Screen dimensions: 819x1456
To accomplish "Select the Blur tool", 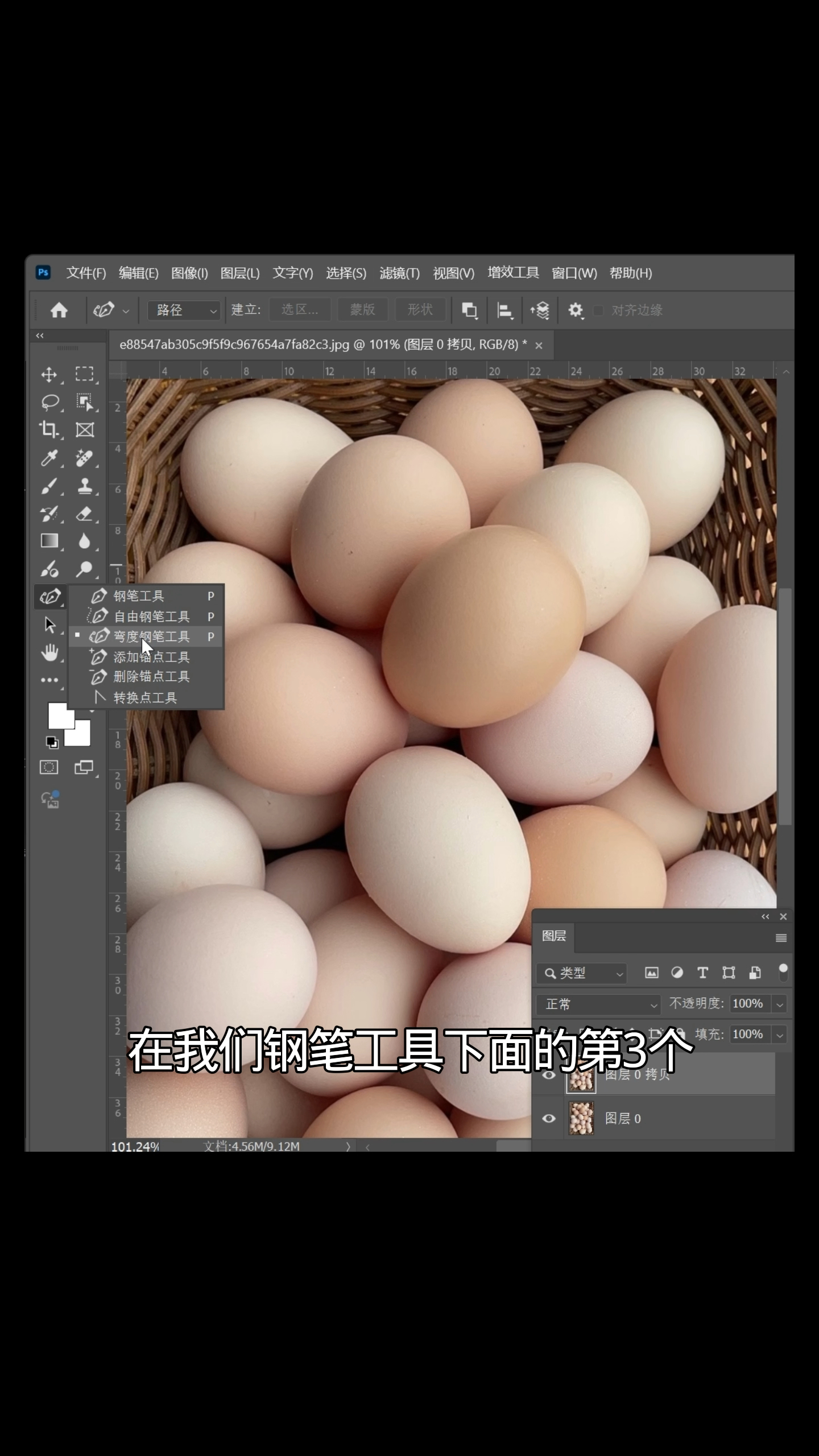I will pyautogui.click(x=85, y=541).
